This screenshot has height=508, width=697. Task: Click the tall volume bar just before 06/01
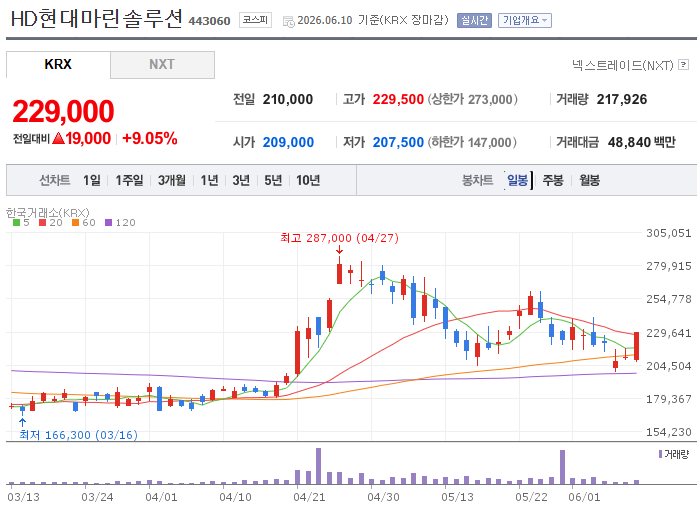562,467
